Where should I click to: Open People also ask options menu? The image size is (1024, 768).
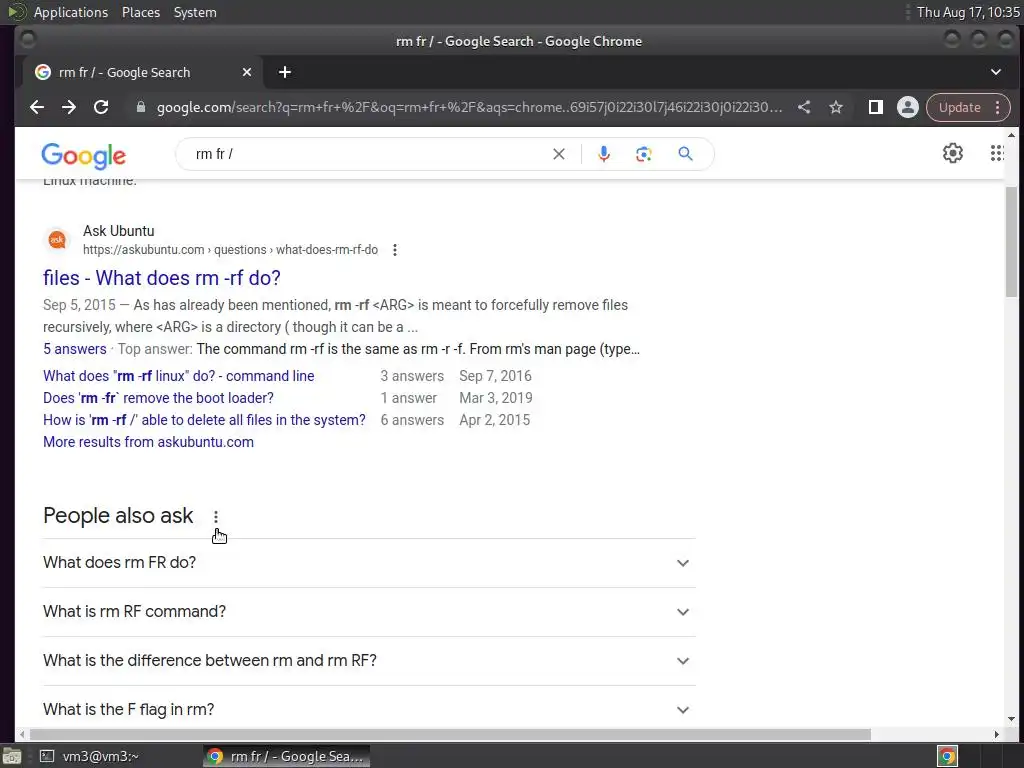click(216, 517)
